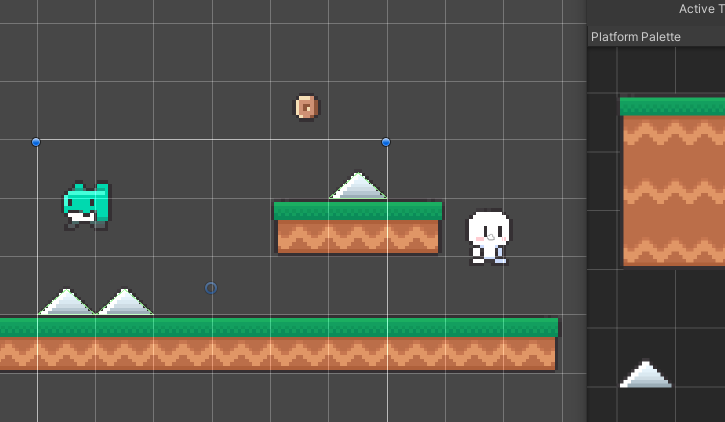
Task: Select the teal cat enemy sprite
Action: 86,206
